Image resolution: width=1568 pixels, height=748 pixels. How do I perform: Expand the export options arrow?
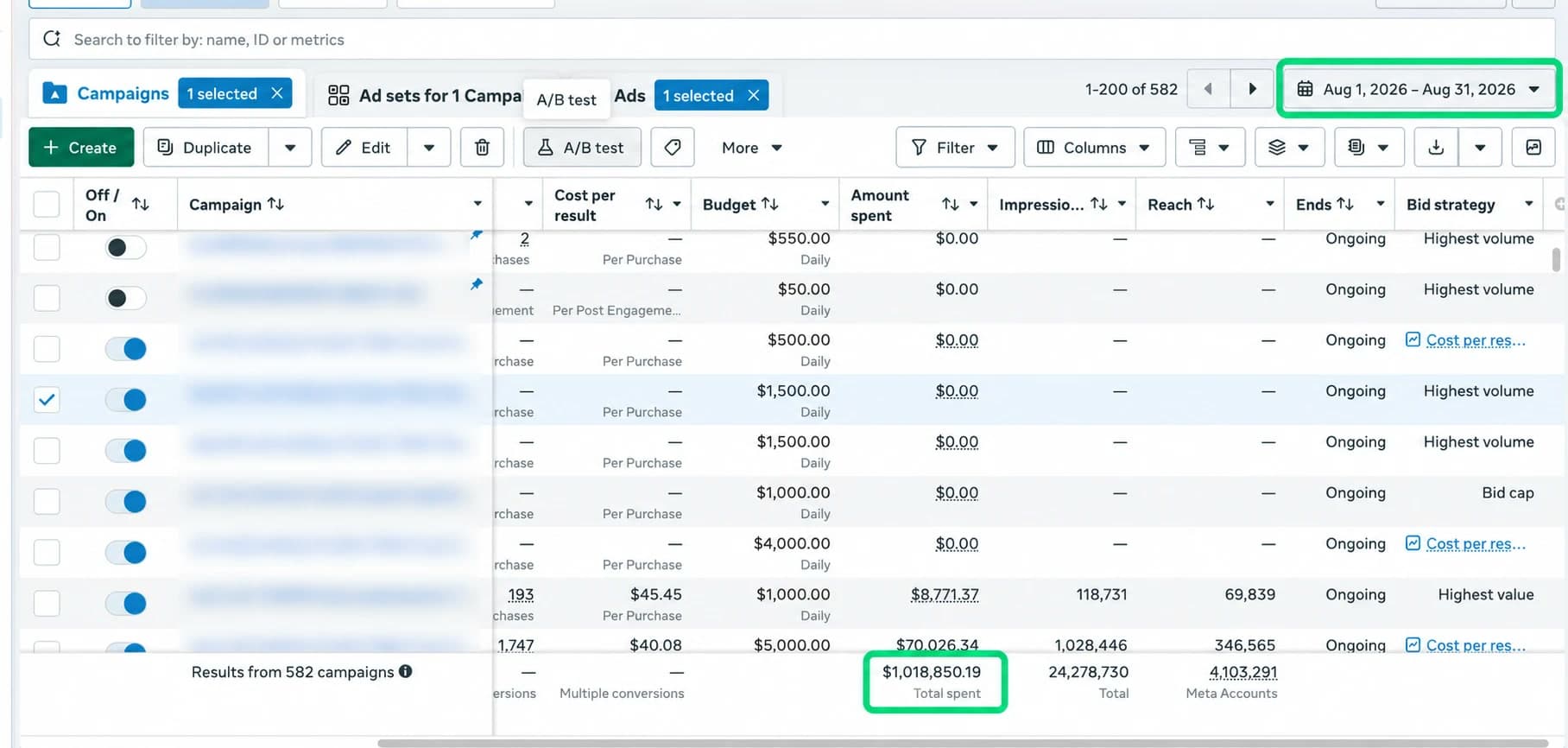tap(1480, 148)
